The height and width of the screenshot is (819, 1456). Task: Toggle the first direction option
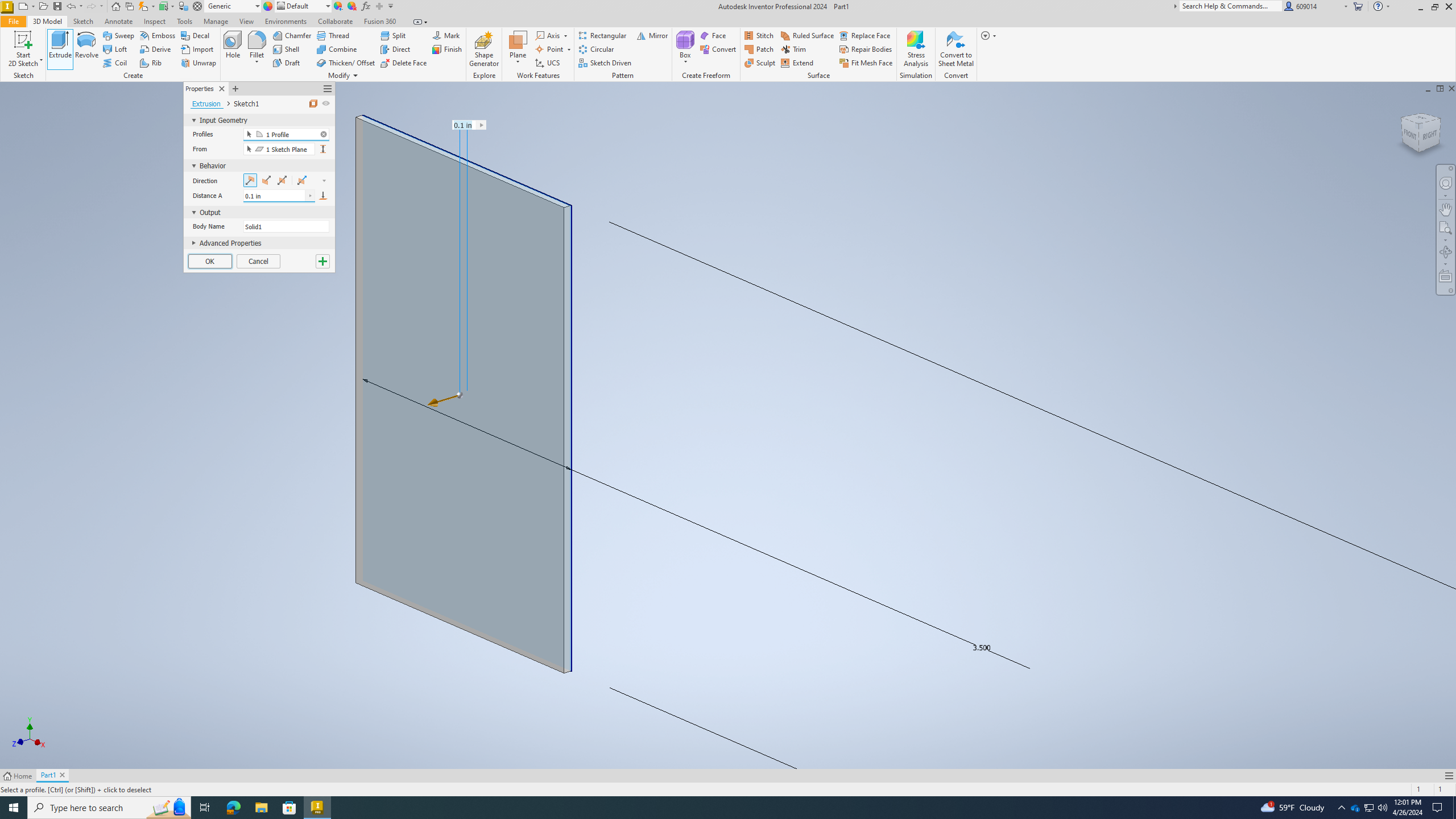point(250,180)
